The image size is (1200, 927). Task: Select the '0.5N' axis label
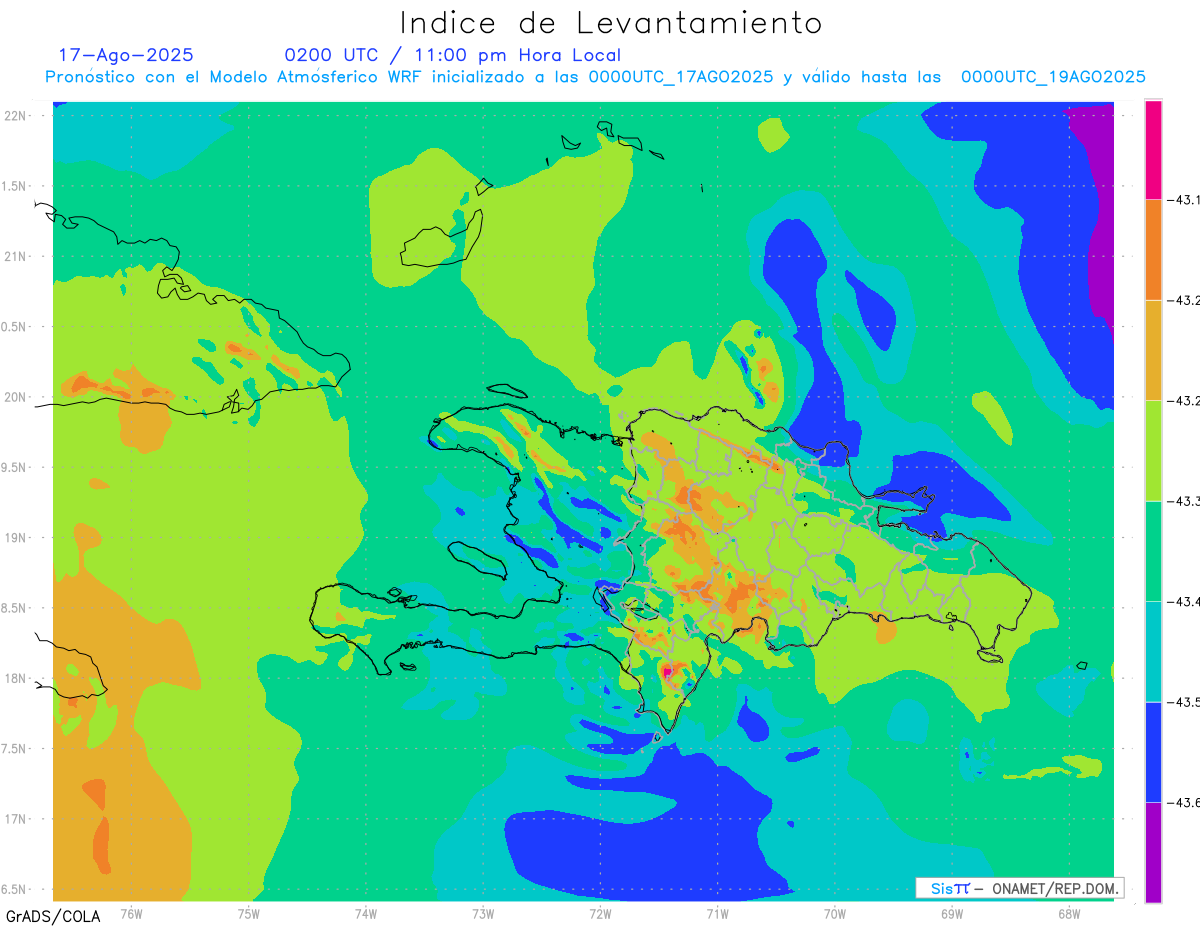pyautogui.click(x=13, y=327)
